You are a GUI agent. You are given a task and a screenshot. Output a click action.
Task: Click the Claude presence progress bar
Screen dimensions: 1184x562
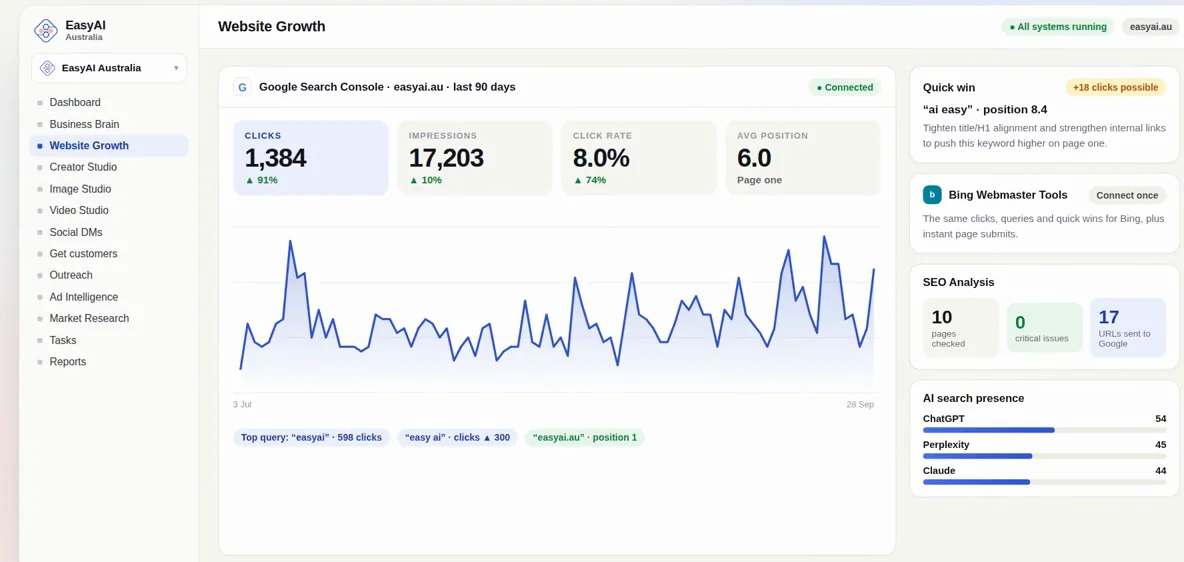[1044, 481]
